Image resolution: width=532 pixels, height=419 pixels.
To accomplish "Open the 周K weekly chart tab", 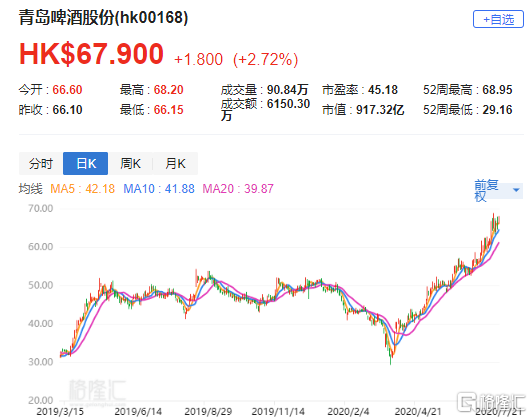I will 131,164.
